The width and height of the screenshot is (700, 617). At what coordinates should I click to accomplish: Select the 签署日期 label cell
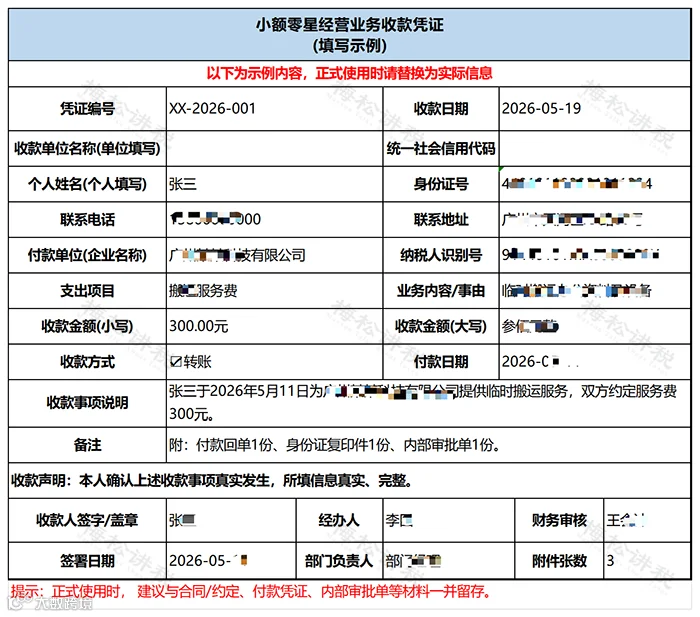[x=88, y=561]
